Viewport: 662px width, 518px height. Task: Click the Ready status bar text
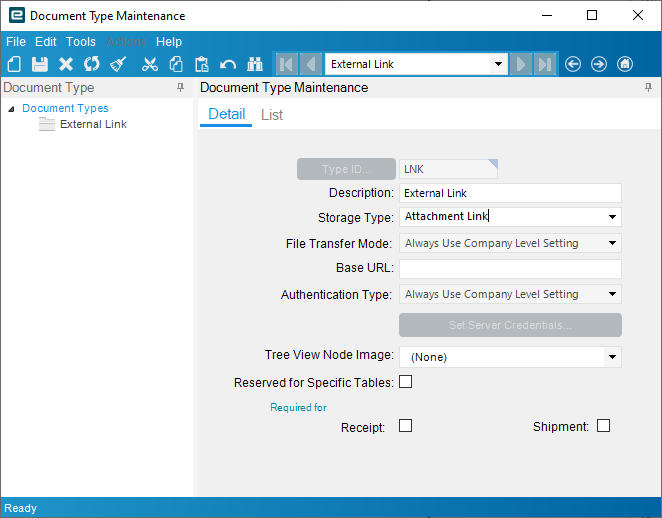point(20,508)
